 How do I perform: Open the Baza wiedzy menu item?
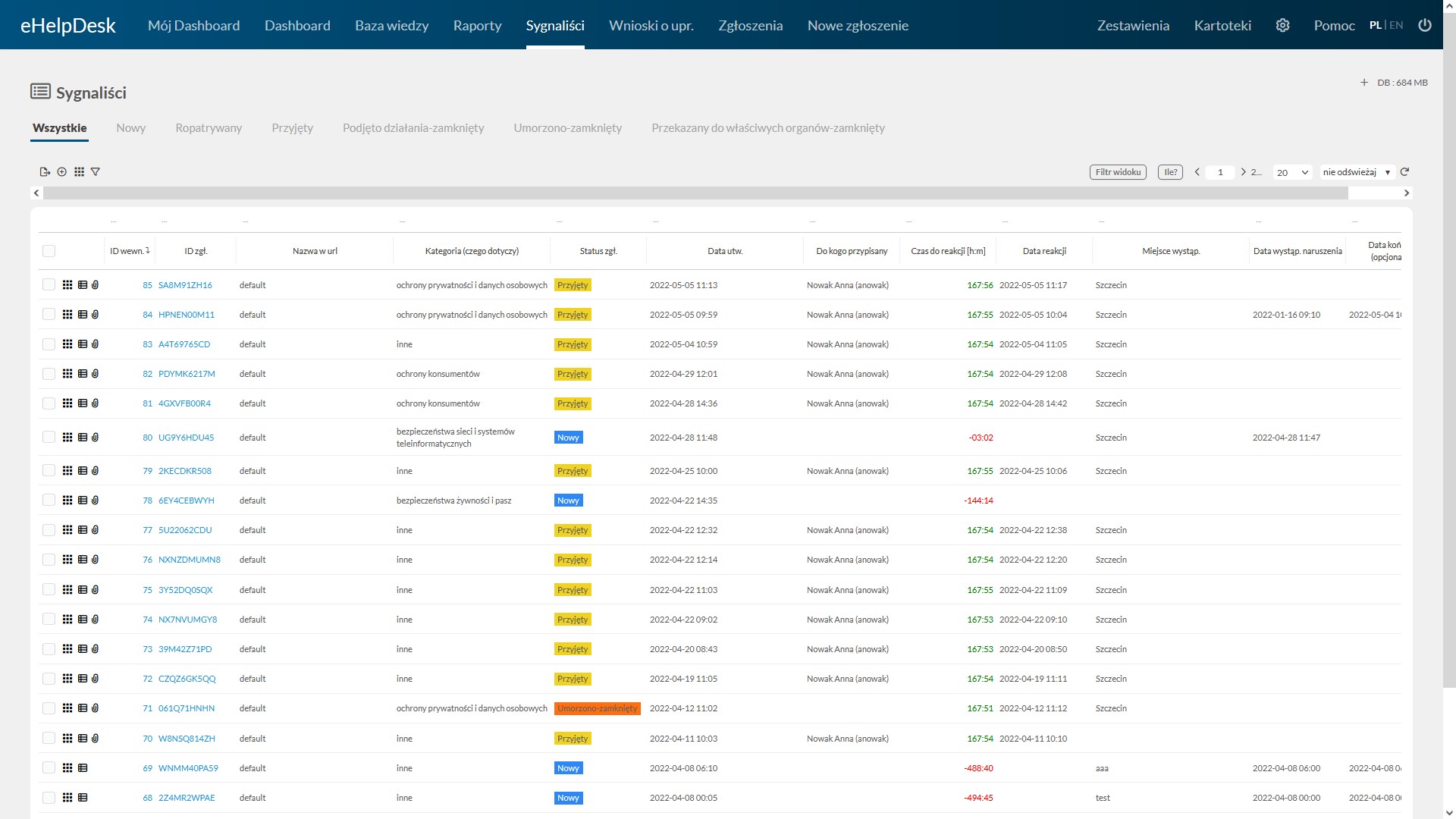[391, 25]
